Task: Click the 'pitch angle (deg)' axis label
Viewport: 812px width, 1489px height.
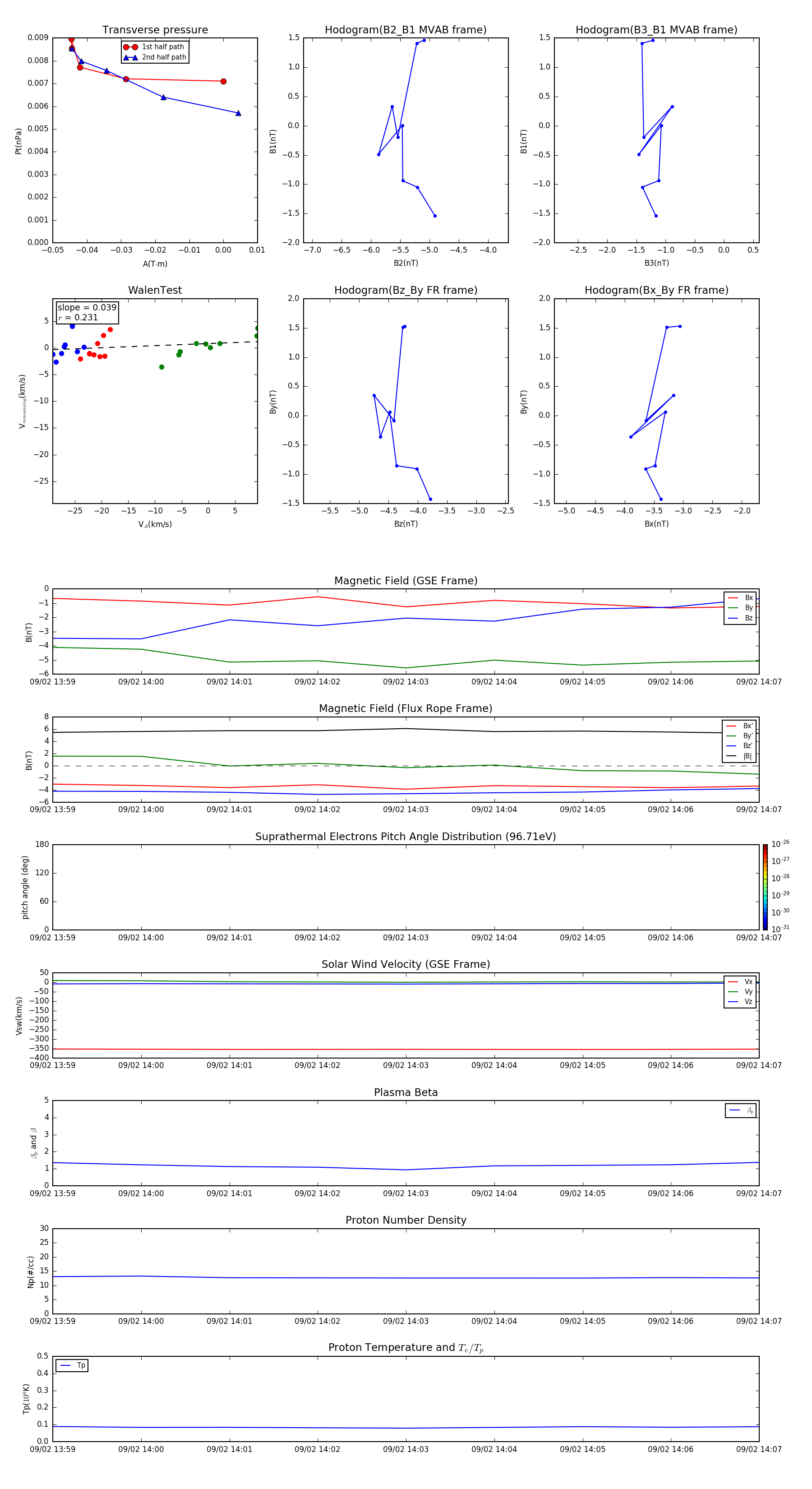Action: point(25,887)
